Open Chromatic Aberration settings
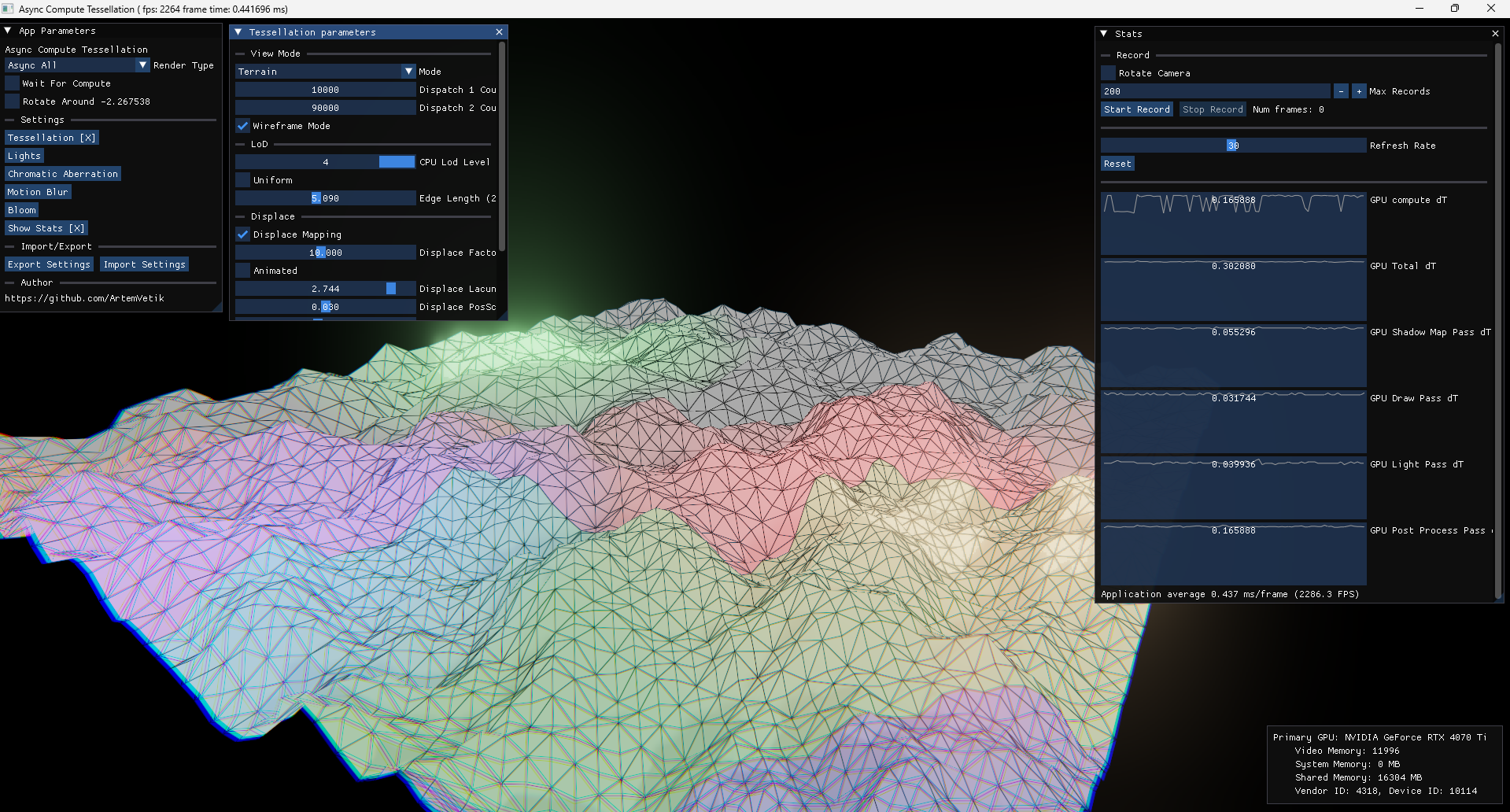This screenshot has width=1510, height=812. [x=63, y=174]
